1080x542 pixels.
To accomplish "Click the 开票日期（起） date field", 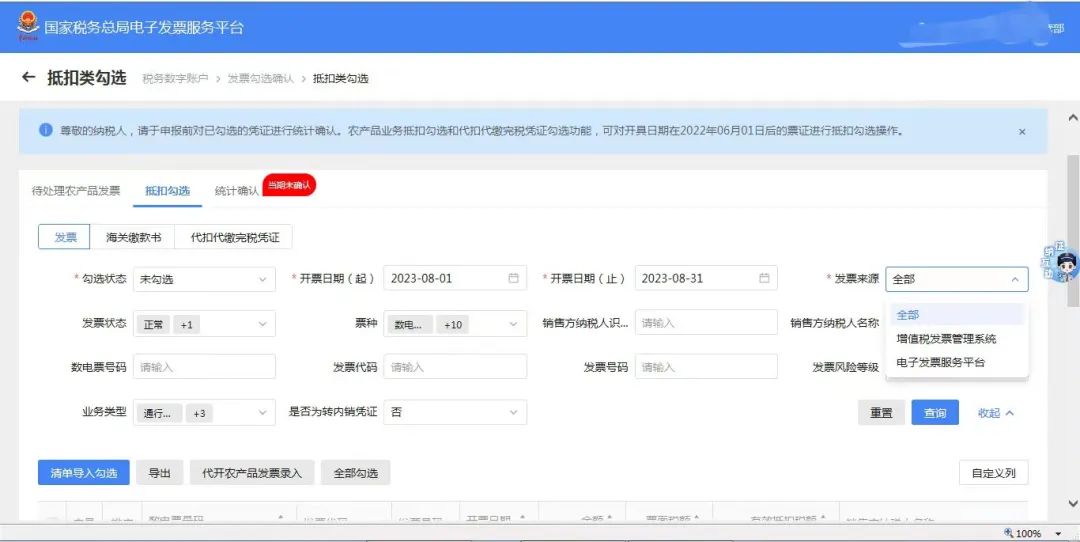I will pyautogui.click(x=455, y=278).
